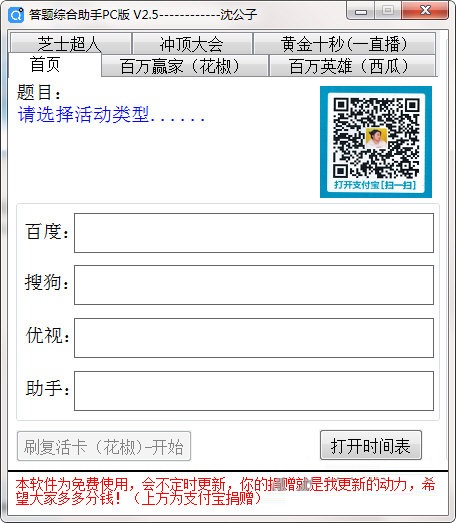Screen dimensions: 456x523
Task: Click inside the 助手 text box
Action: pos(254,391)
